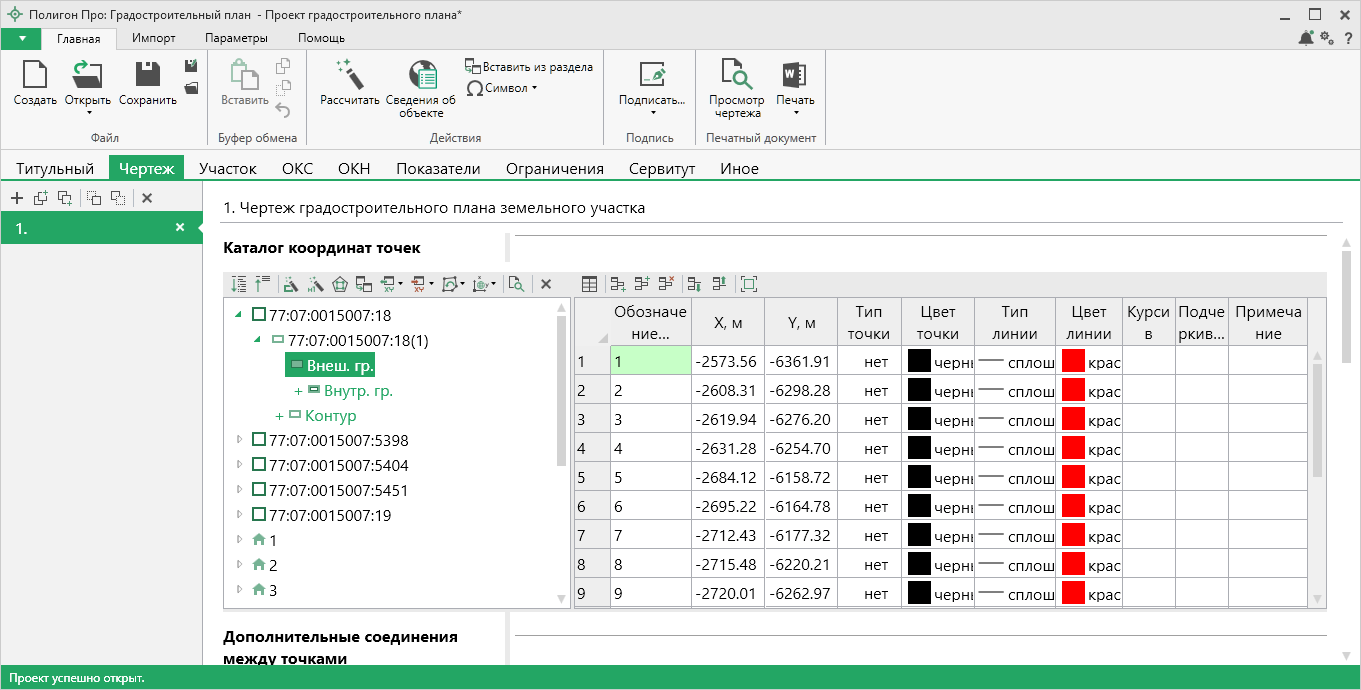Viewport: 1361px width, 690px height.
Task: Toggle the checkbox for 77:07:0015007:19
Action: (259, 515)
